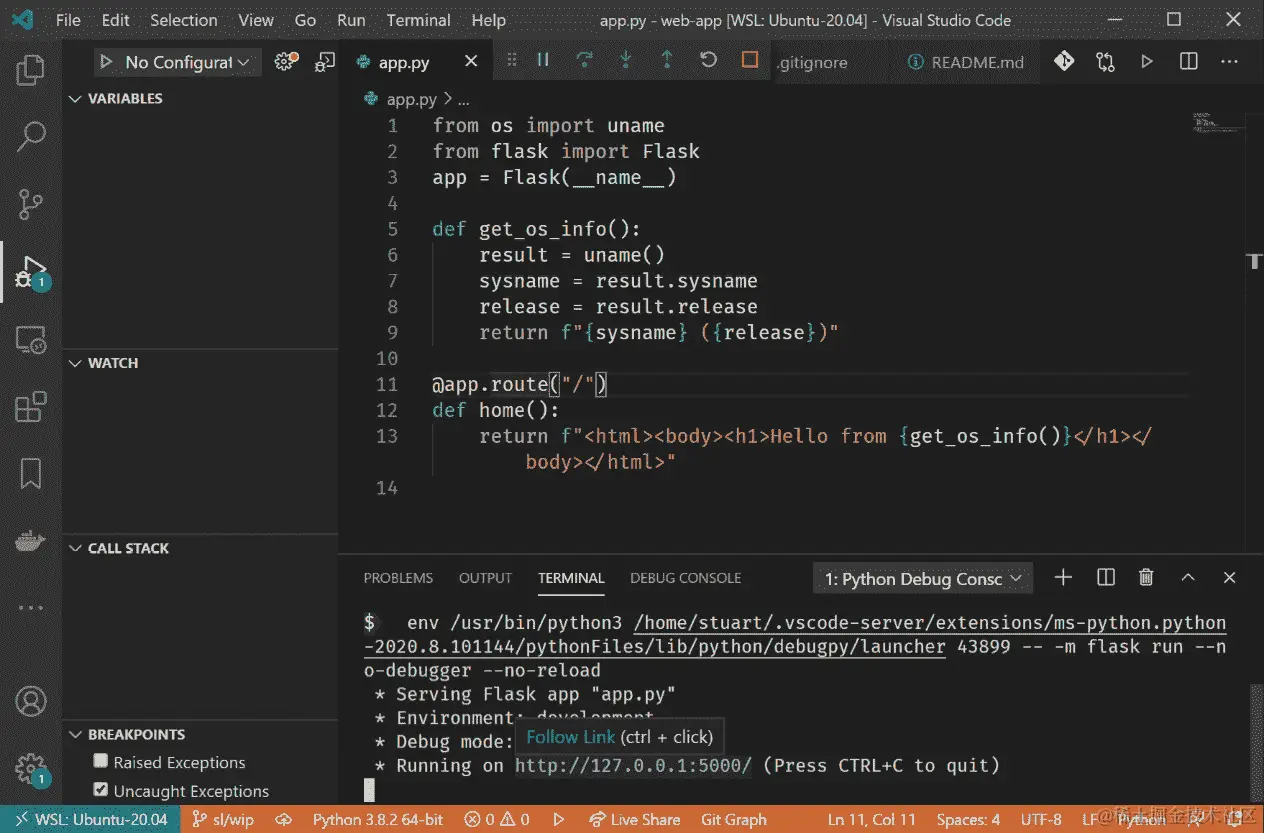Open Git history diamond icon
This screenshot has height=833, width=1264.
[1064, 61]
